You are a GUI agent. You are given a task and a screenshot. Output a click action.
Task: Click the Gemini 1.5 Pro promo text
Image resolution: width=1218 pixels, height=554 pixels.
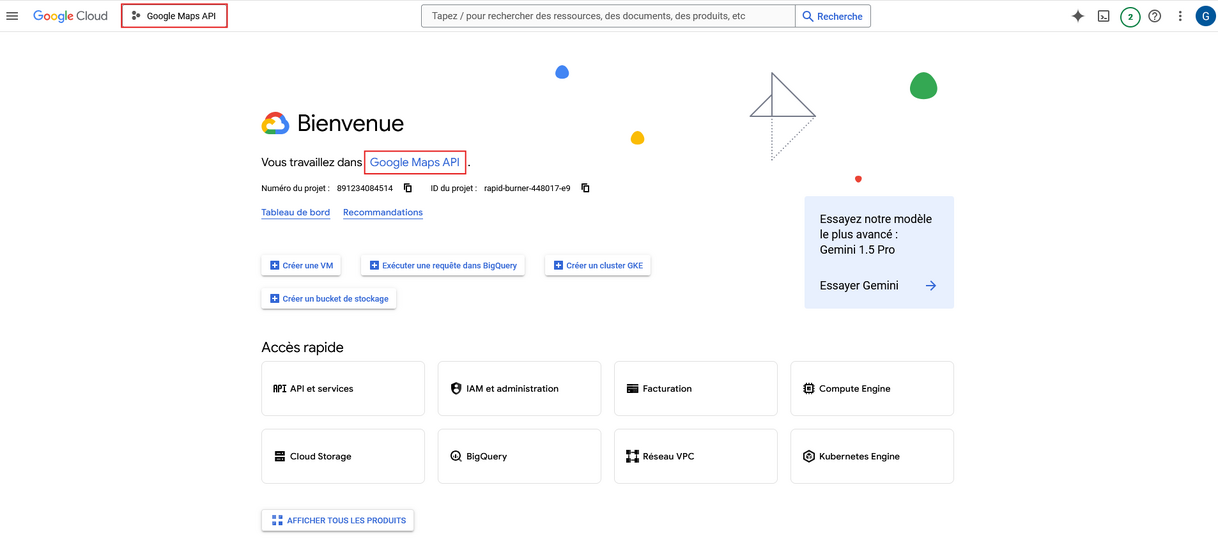click(x=857, y=249)
